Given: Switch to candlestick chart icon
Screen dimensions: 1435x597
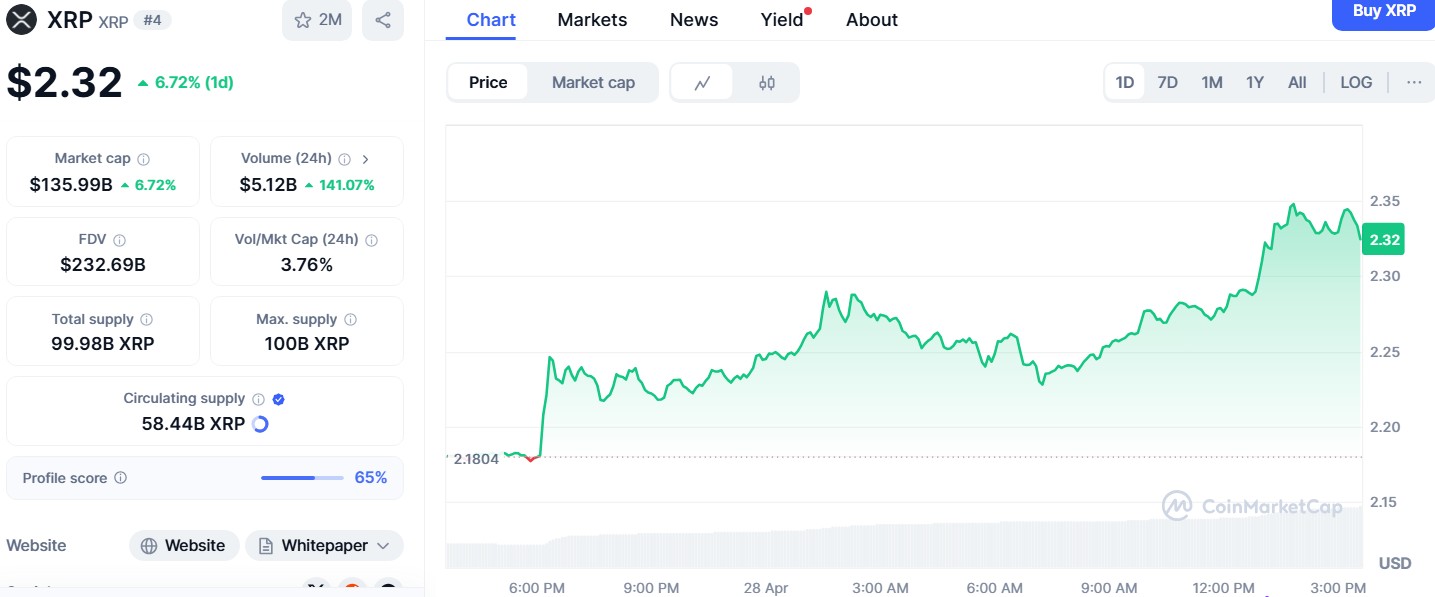Looking at the screenshot, I should tap(767, 83).
